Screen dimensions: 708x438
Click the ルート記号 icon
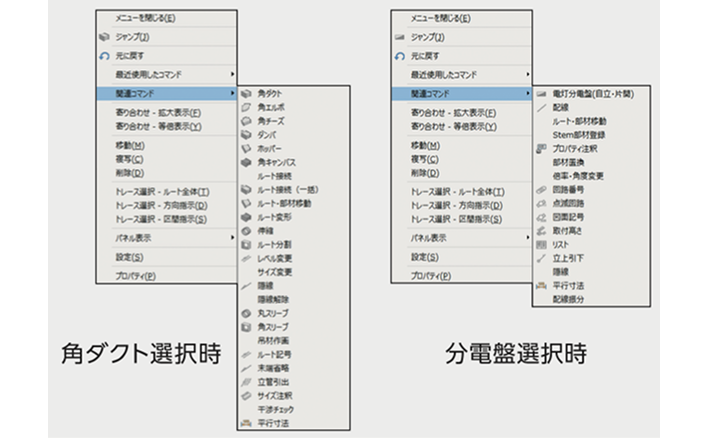(x=246, y=354)
